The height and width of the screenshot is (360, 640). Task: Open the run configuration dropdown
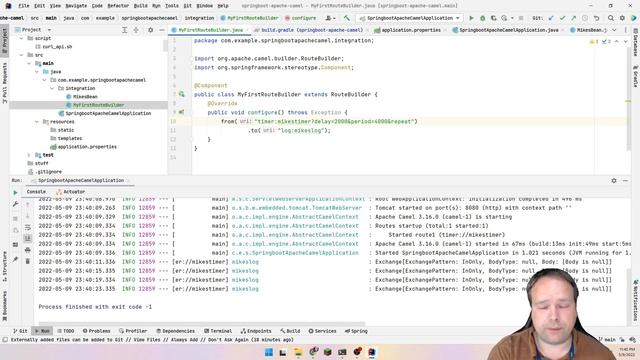tap(409, 18)
